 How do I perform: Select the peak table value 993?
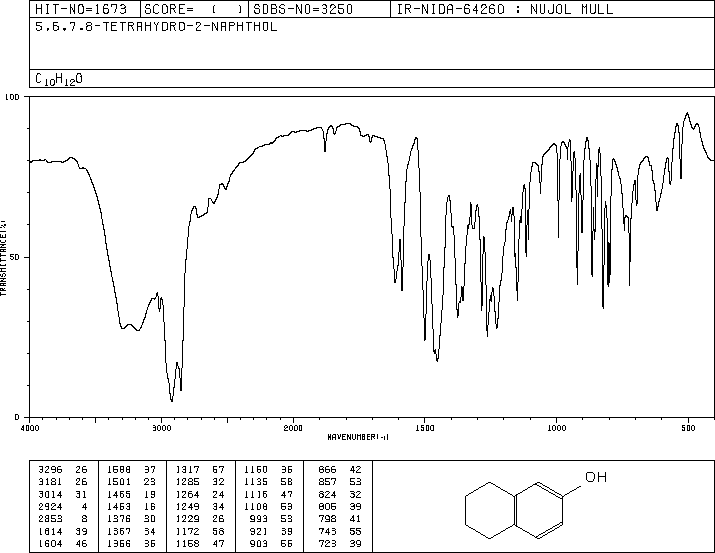tap(259, 519)
